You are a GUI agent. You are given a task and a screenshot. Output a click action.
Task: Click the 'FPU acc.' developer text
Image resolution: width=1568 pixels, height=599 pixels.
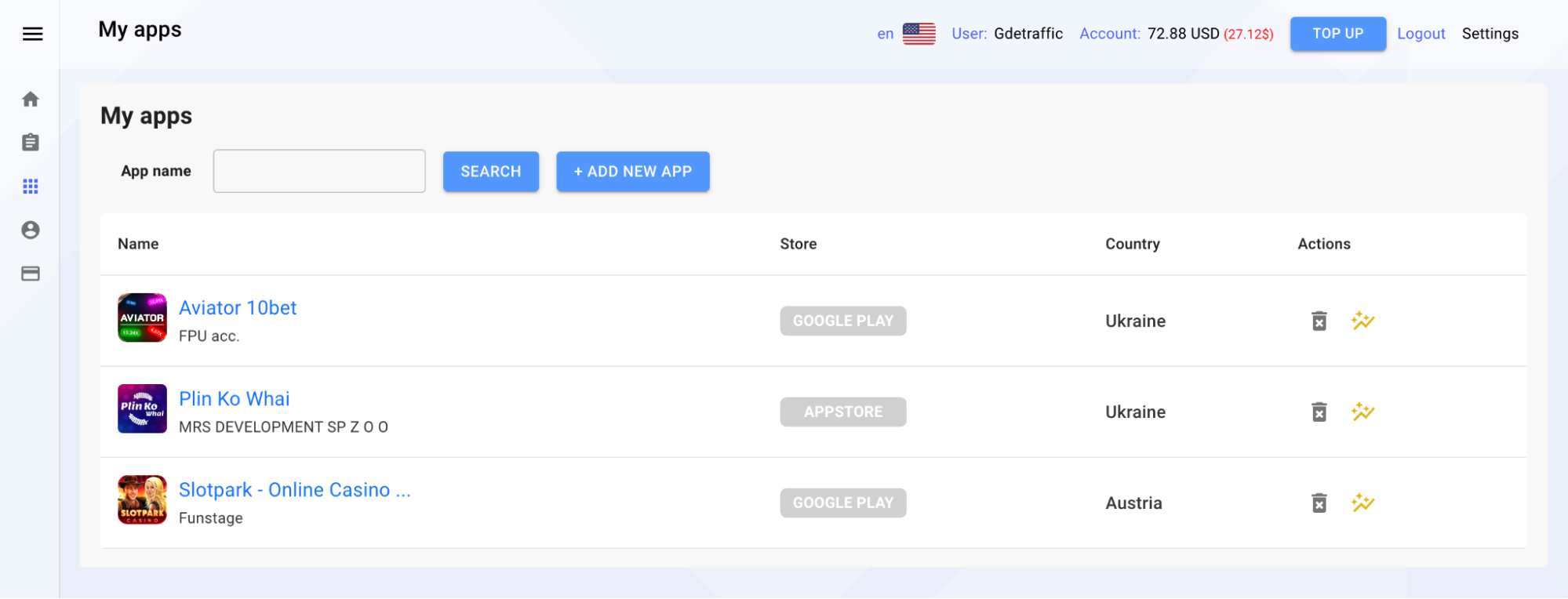pyautogui.click(x=209, y=336)
